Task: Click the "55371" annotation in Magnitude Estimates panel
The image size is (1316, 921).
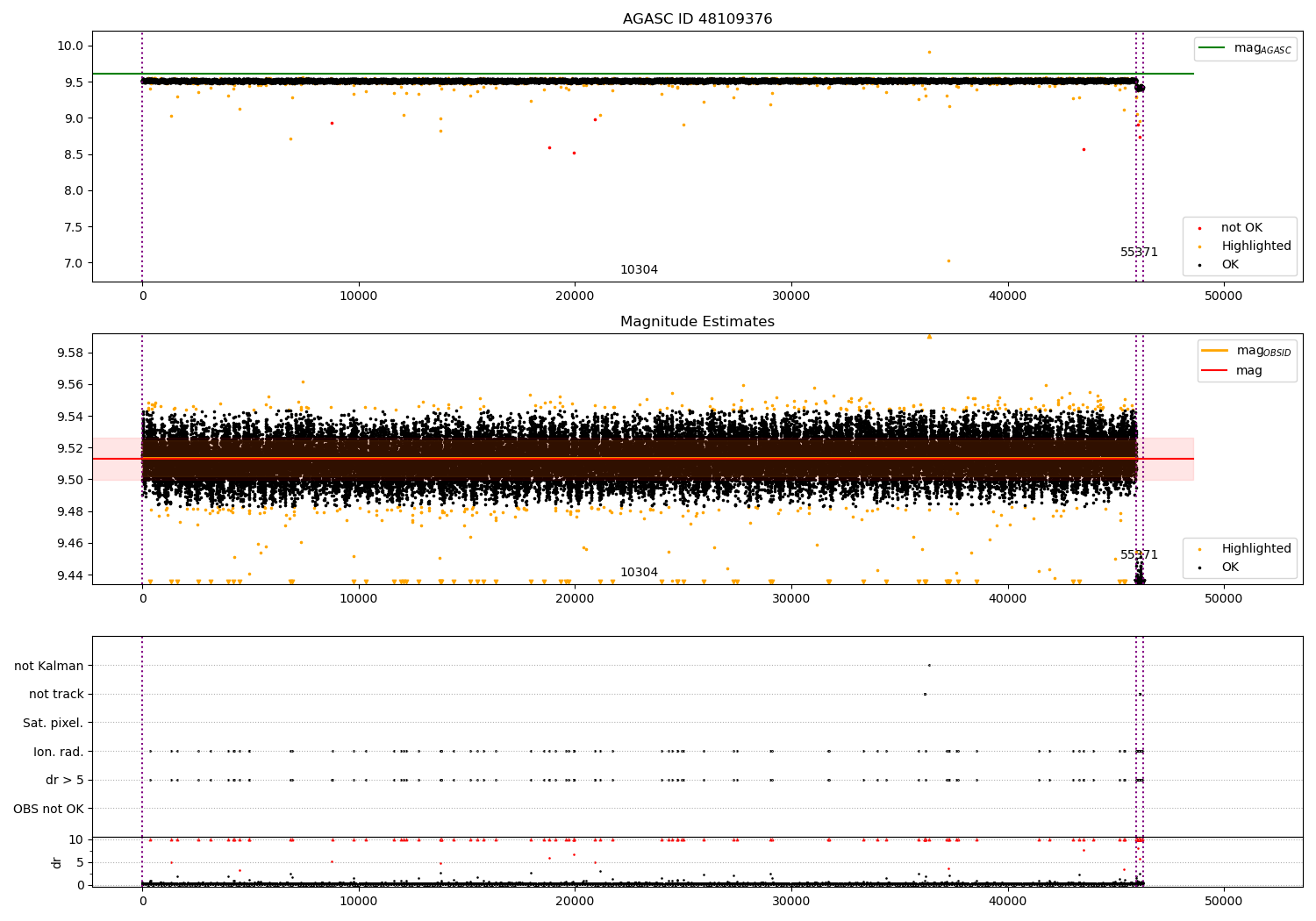Action: (1139, 555)
